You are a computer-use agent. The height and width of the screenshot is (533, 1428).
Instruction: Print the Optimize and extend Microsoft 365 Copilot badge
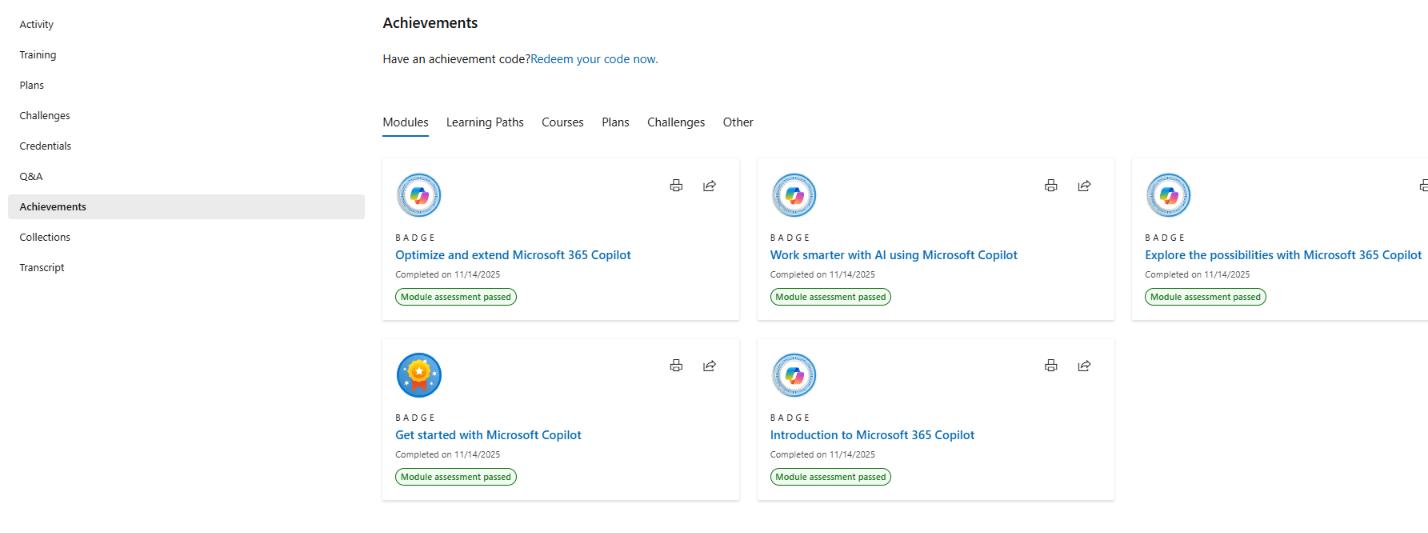(676, 185)
